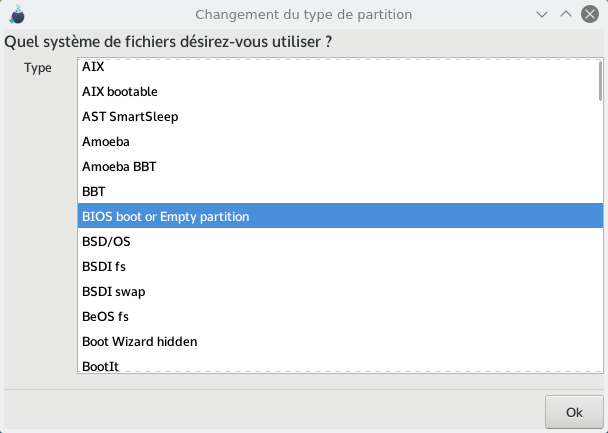Minimize window with down chevron icon

542,15
